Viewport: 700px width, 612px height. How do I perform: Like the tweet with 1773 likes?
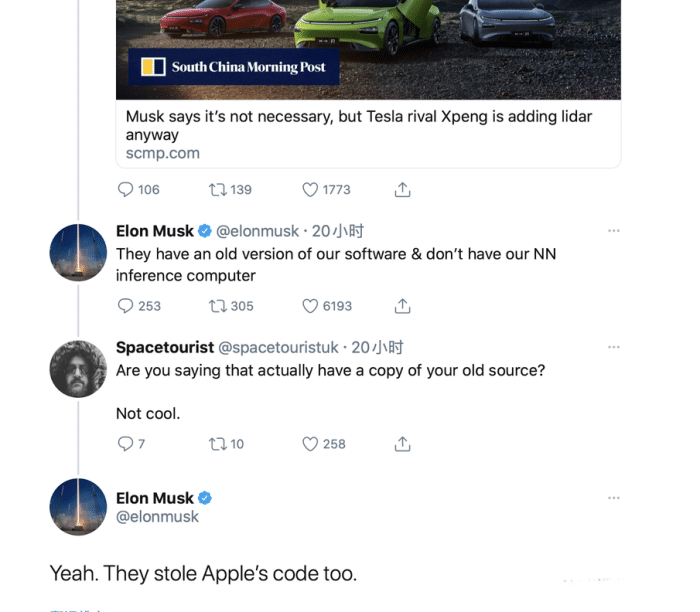(310, 190)
